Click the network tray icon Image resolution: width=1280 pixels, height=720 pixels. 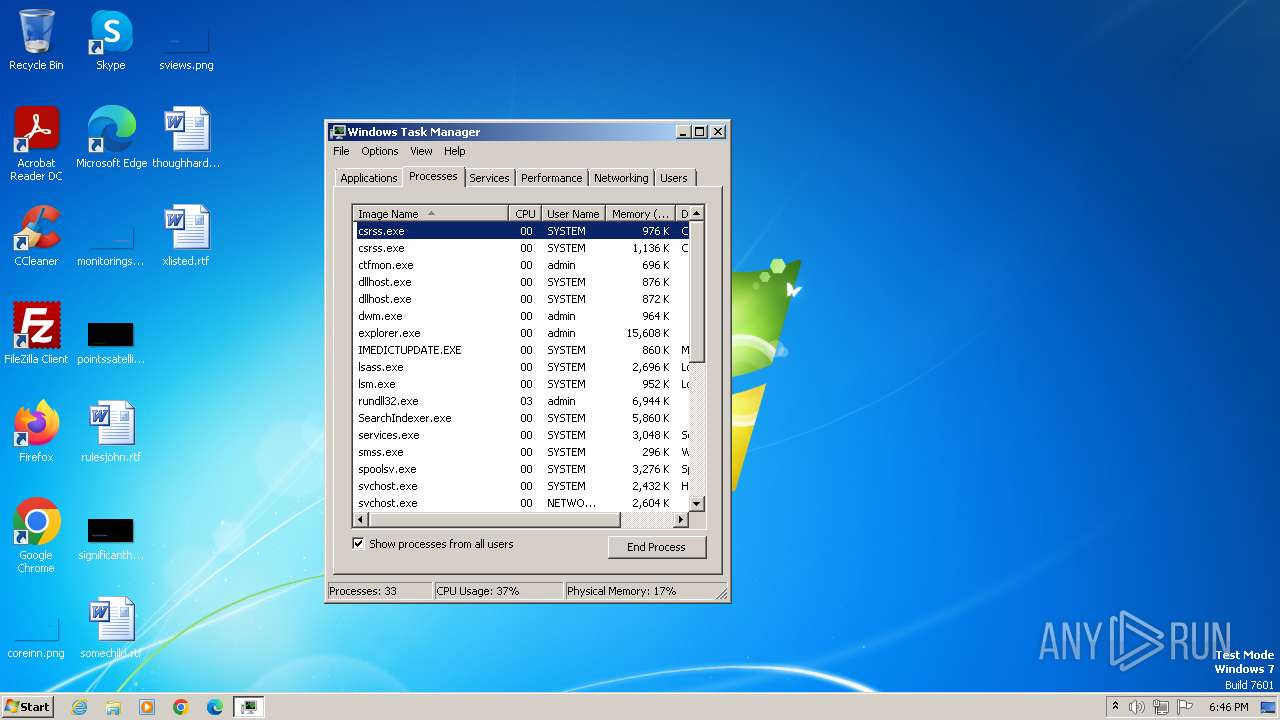1161,707
